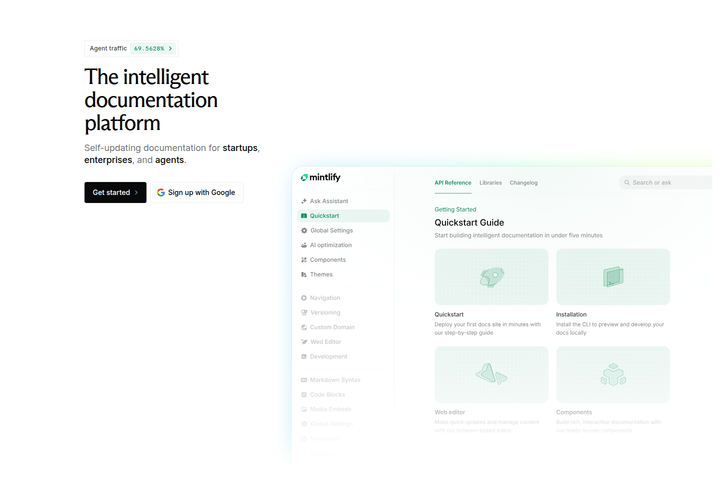Focus the Search or ask field
Viewport: 720px width, 487px height.
[x=666, y=182]
